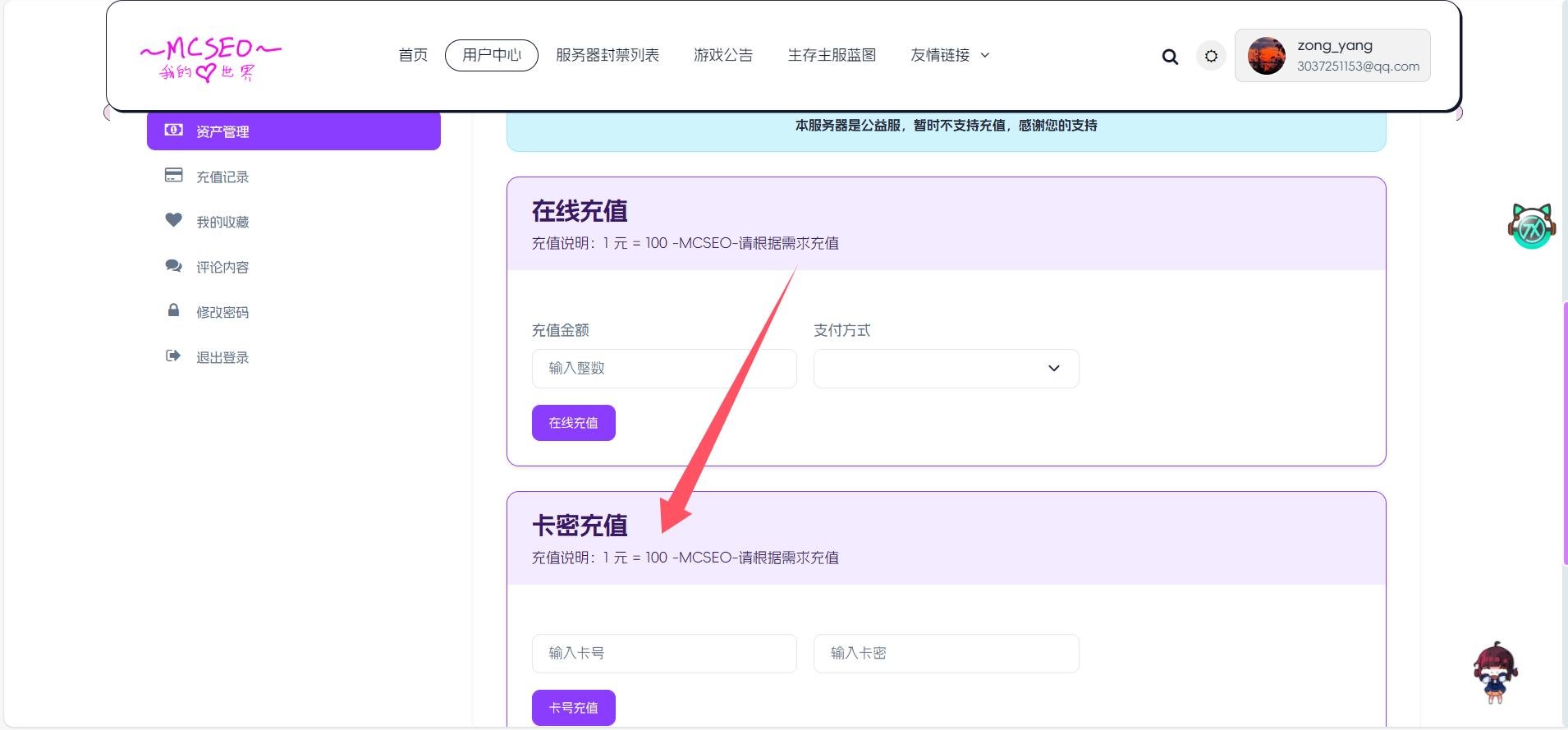Image resolution: width=1568 pixels, height=730 pixels.
Task: Click the 我的收藏 heart icon
Action: pyautogui.click(x=173, y=220)
